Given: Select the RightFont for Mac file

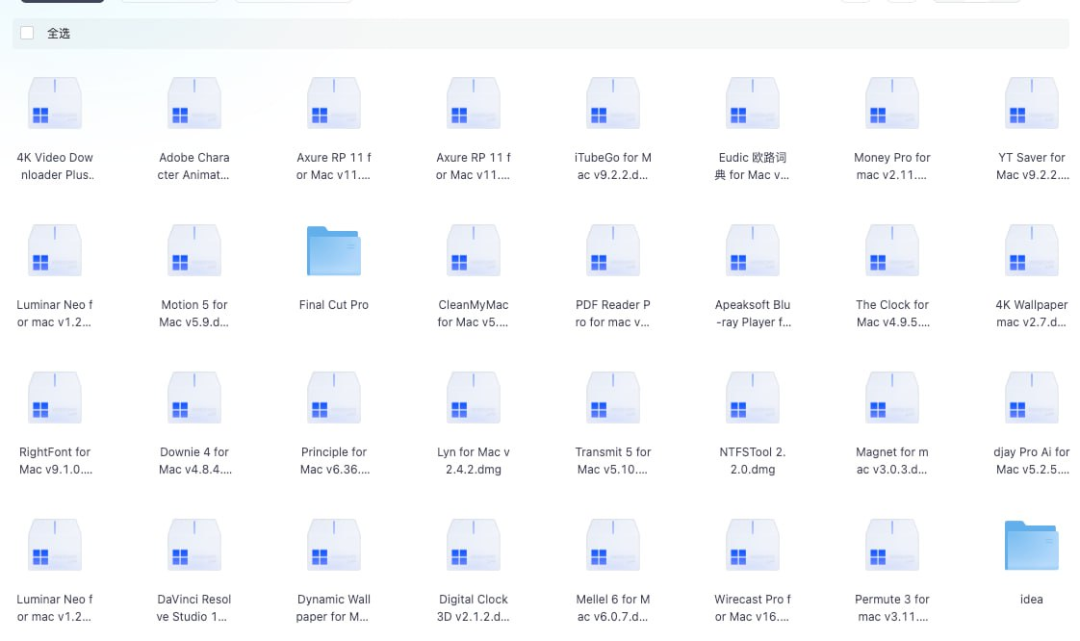Looking at the screenshot, I should [x=55, y=398].
